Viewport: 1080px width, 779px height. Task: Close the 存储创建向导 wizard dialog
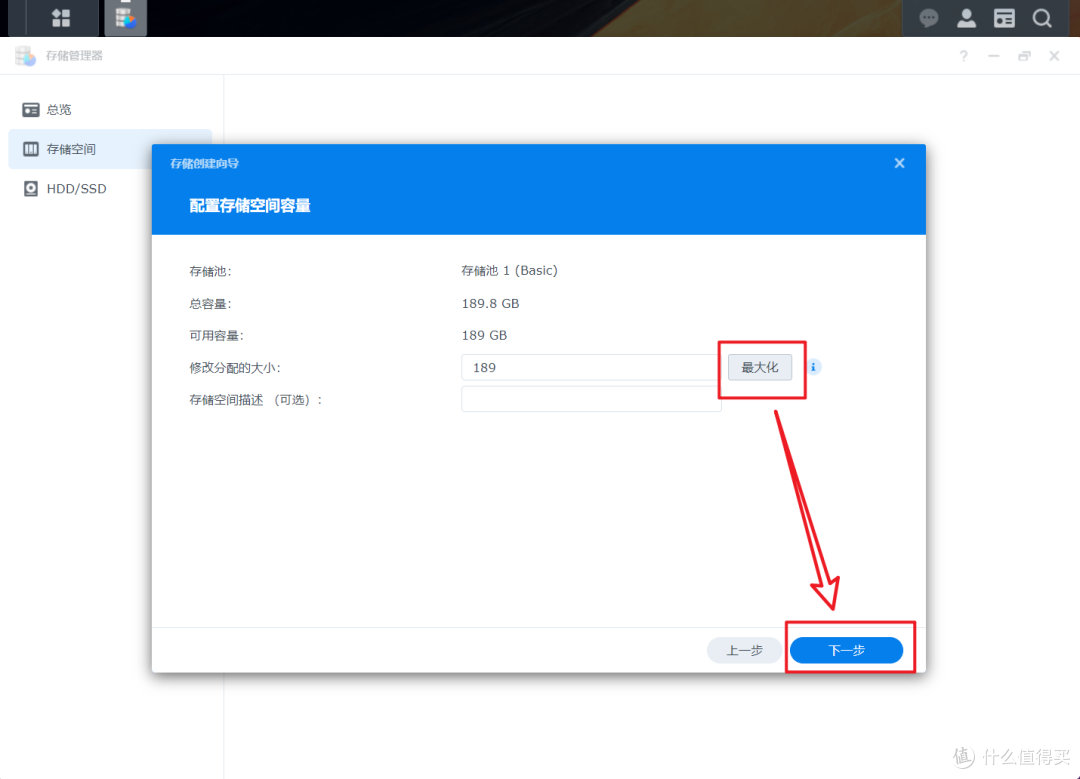899,162
